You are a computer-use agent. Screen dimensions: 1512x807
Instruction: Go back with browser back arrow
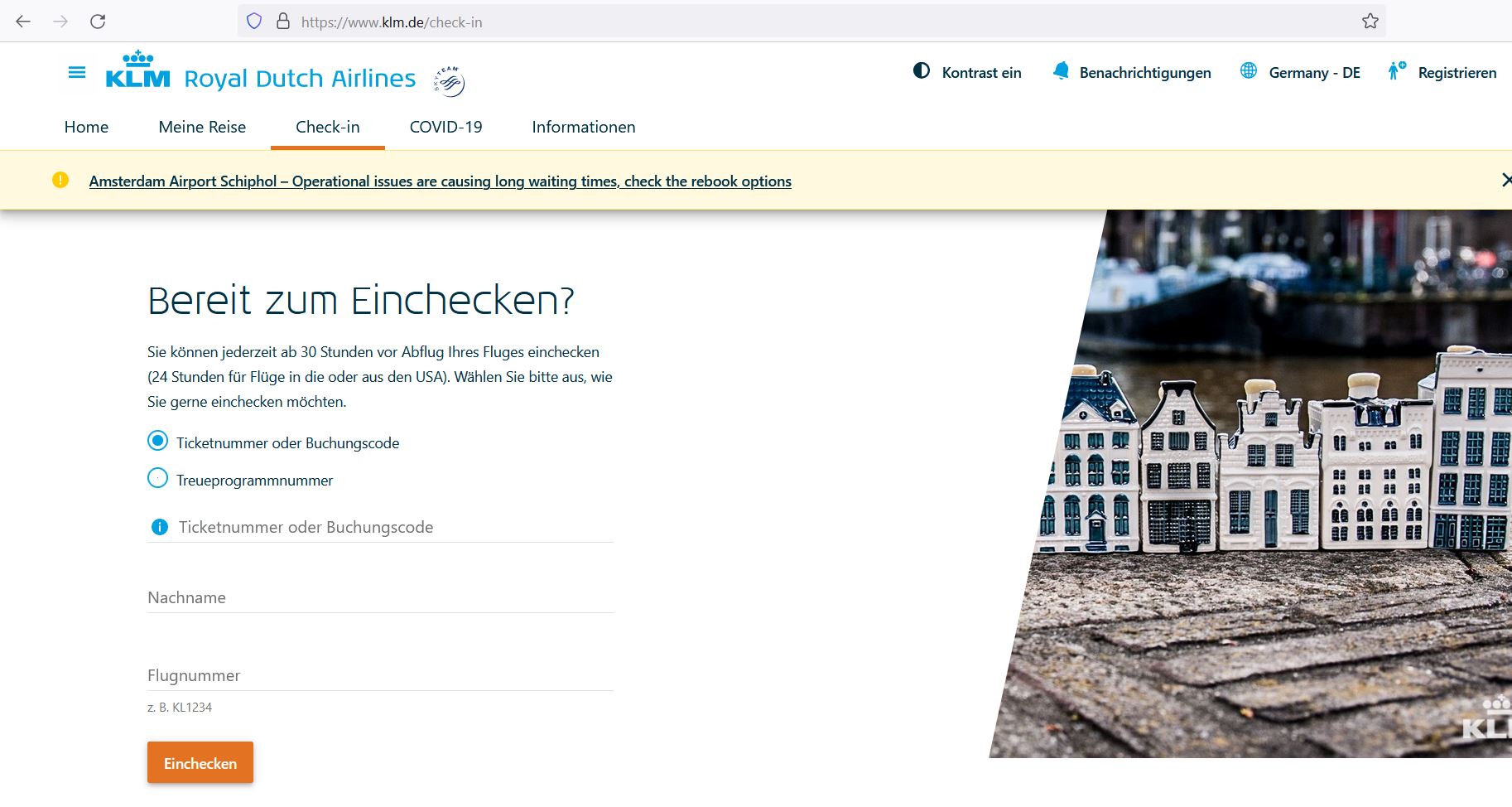(x=23, y=22)
